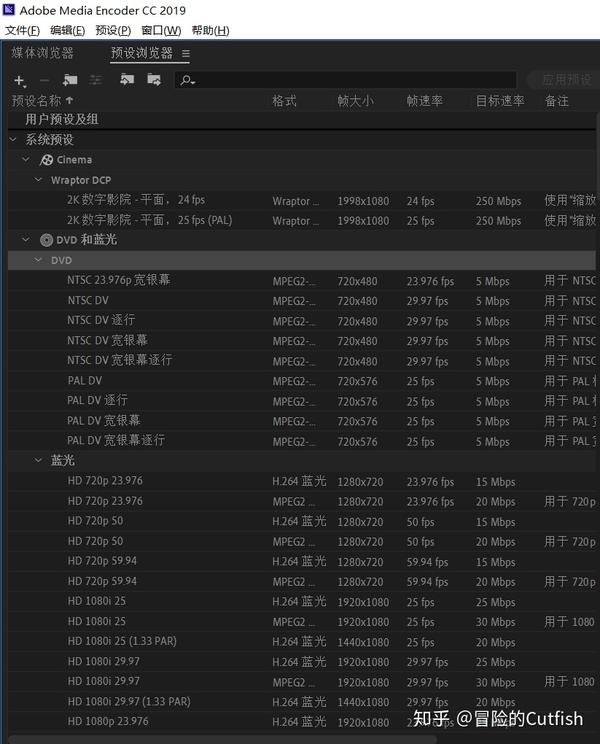Click the preset settings sliders icon
600x744 pixels.
96,80
